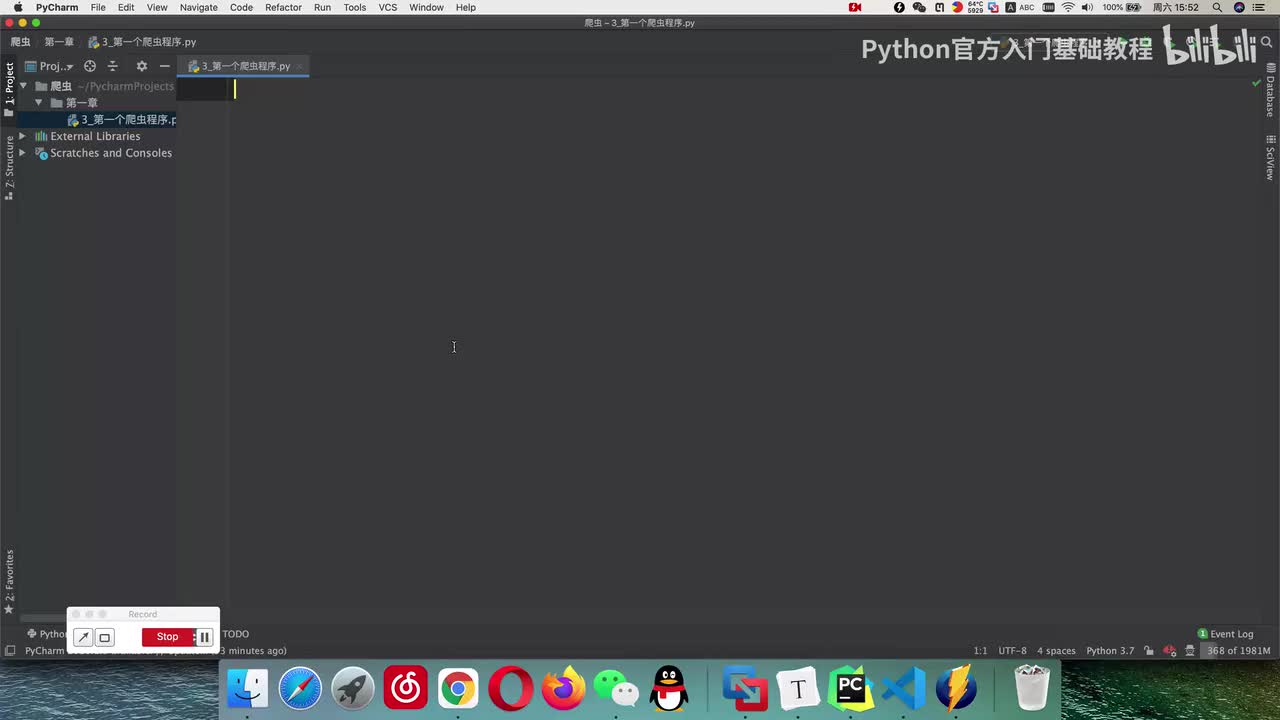Screen dimensions: 1280x720
Task: Open the Project view dropdown
Action: click(x=49, y=66)
